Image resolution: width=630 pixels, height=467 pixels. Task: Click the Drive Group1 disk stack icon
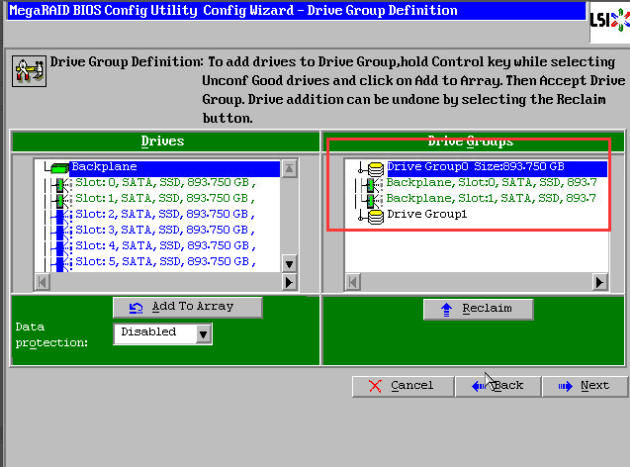pyautogui.click(x=375, y=215)
